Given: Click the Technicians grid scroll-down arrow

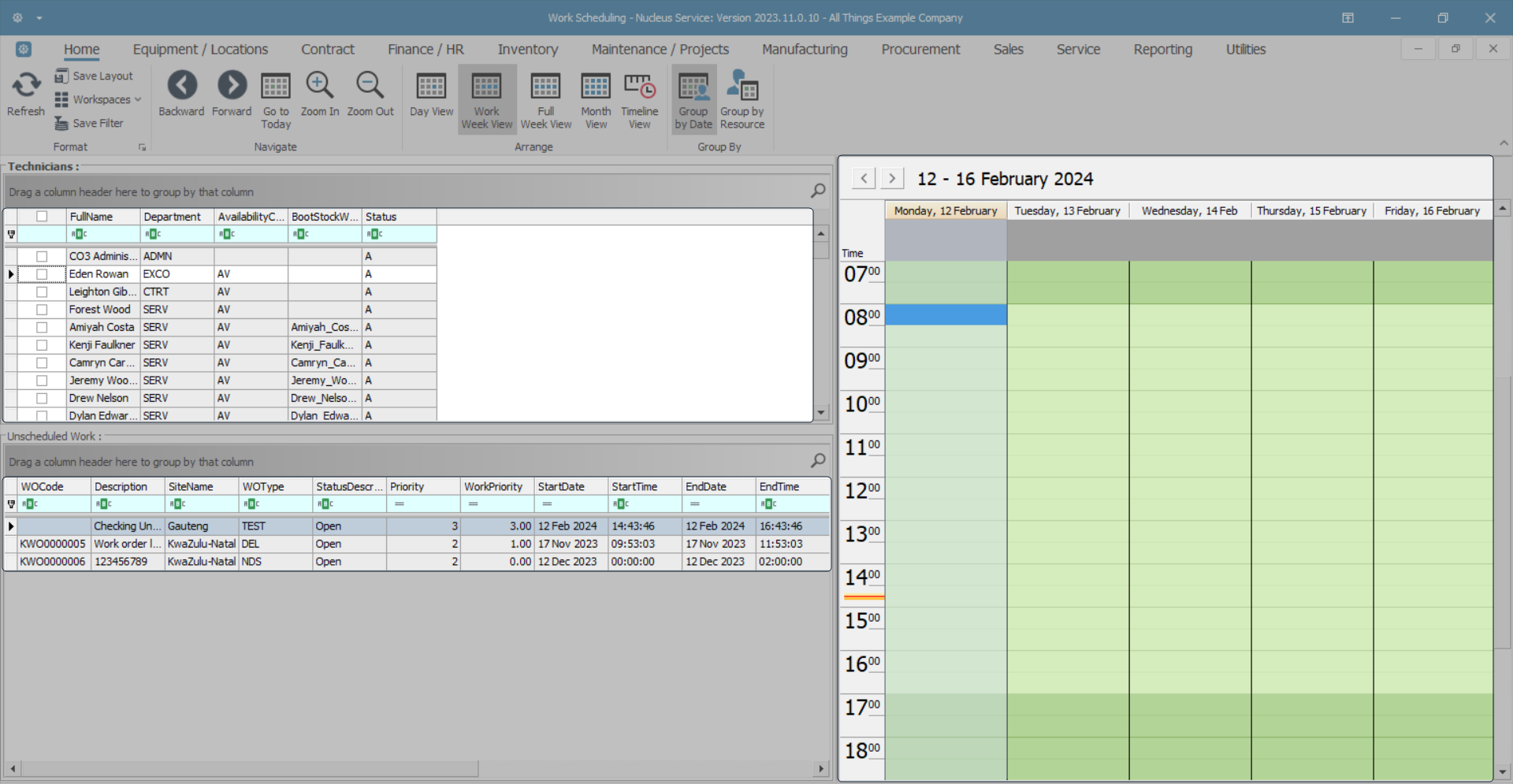Looking at the screenshot, I should pyautogui.click(x=821, y=413).
